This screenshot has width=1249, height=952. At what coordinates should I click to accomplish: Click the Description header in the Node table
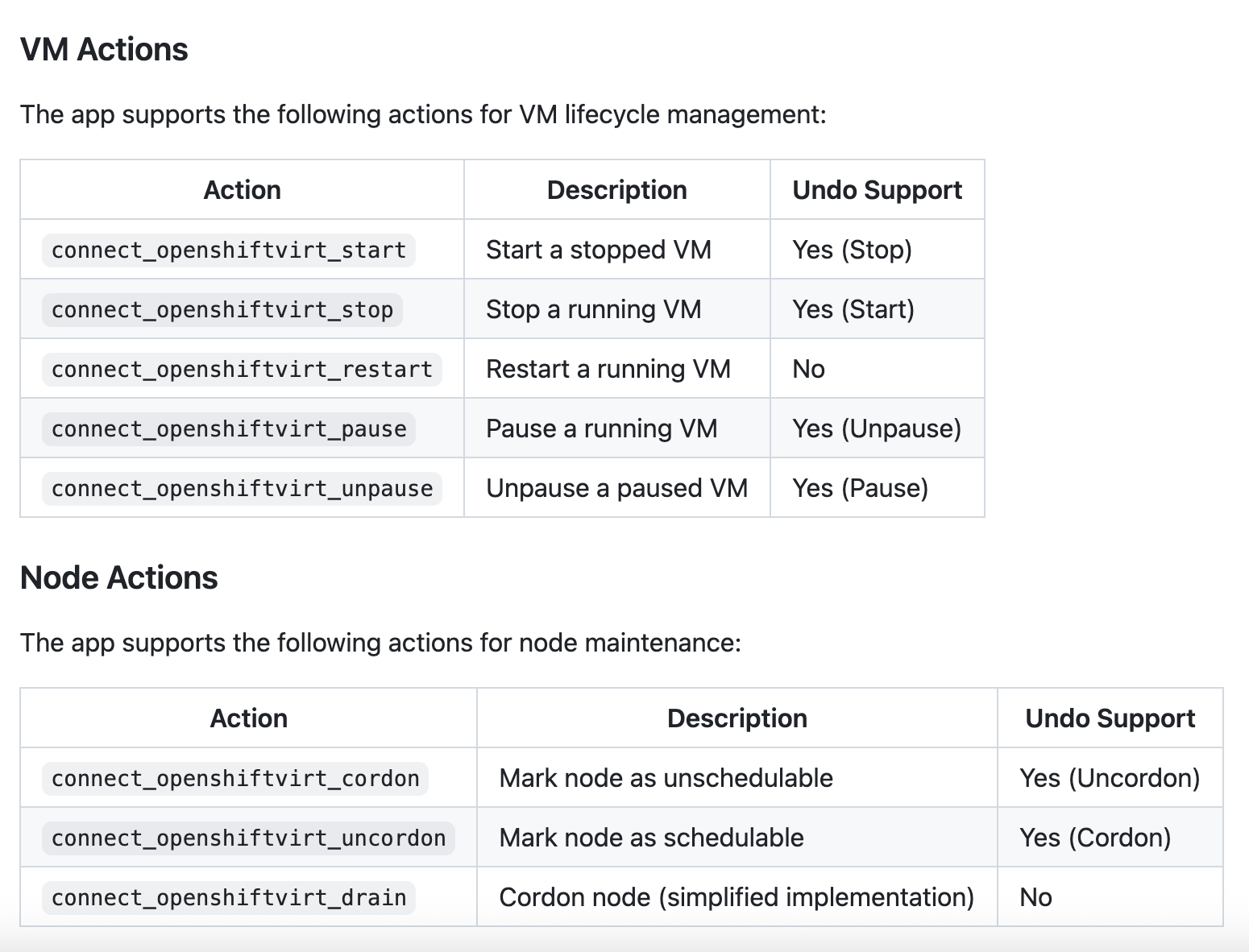737,718
